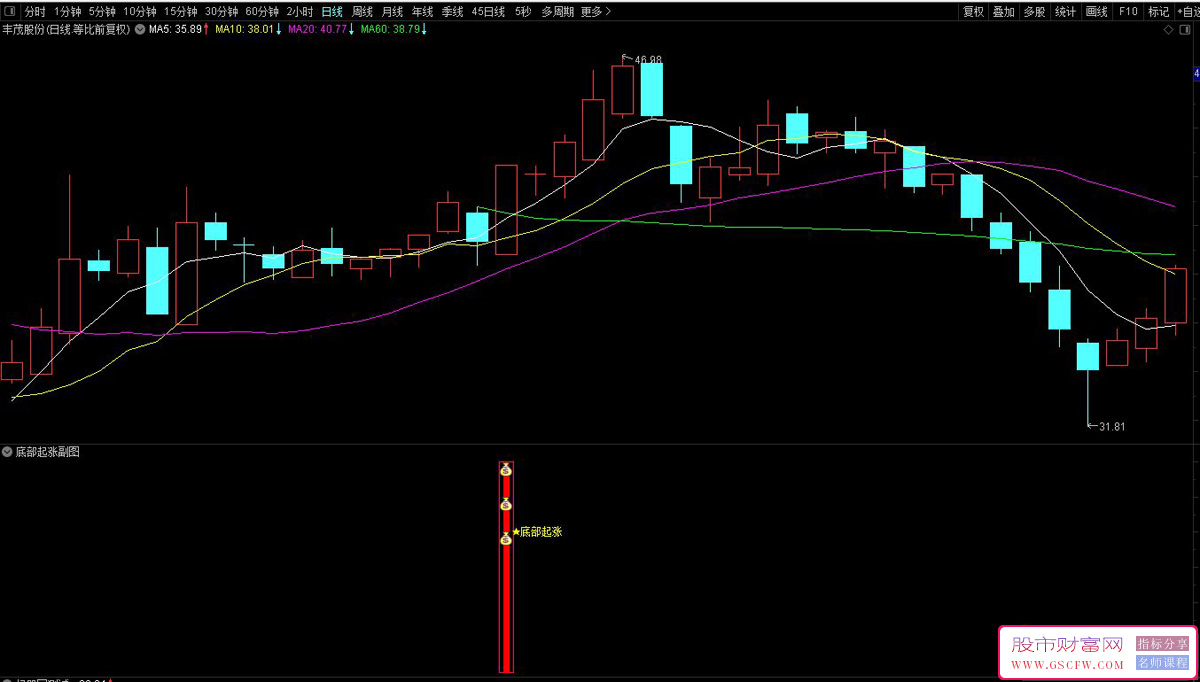Select the 季线 quarterly chart tab
Screen dimensions: 1200x682
pos(452,12)
